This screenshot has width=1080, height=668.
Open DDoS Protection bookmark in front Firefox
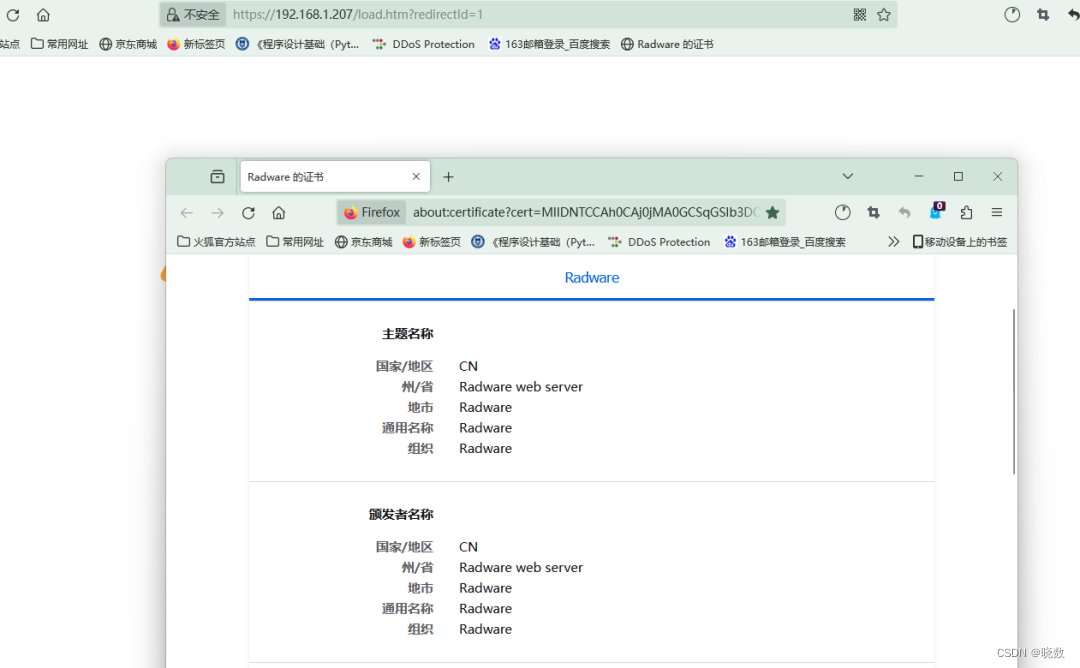pos(659,242)
